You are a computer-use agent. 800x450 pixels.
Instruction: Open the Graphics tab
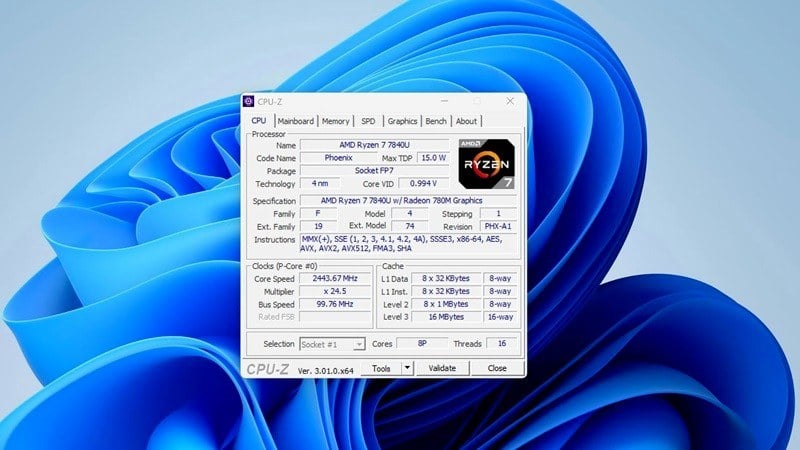tap(402, 121)
